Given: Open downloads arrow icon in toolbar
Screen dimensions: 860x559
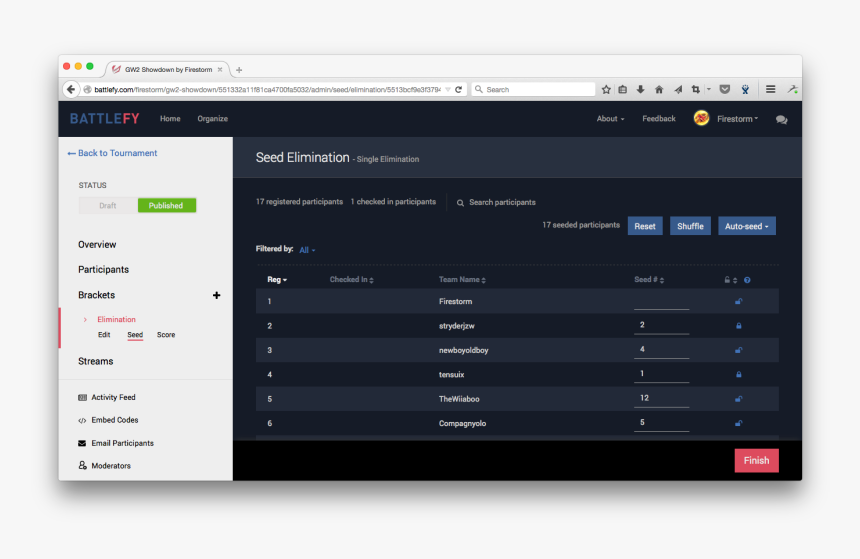Looking at the screenshot, I should (640, 89).
